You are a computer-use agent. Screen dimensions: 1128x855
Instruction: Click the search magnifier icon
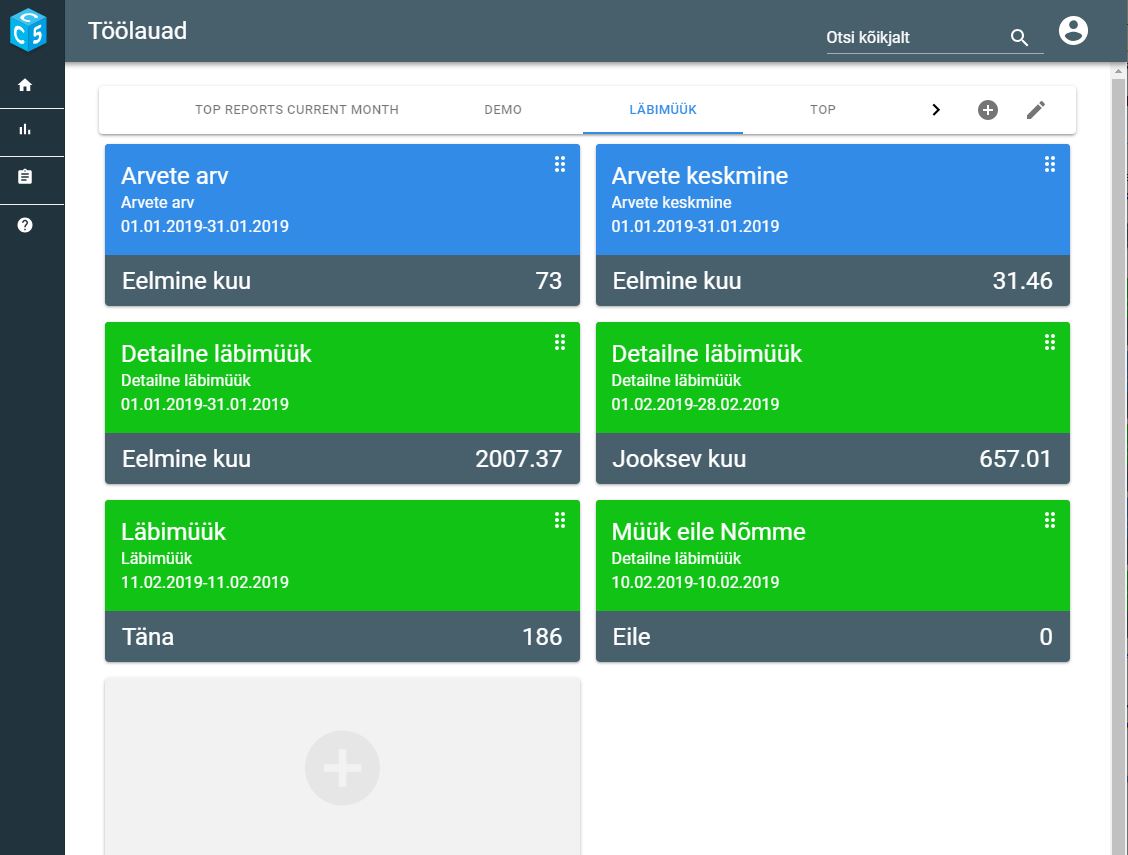(1019, 38)
